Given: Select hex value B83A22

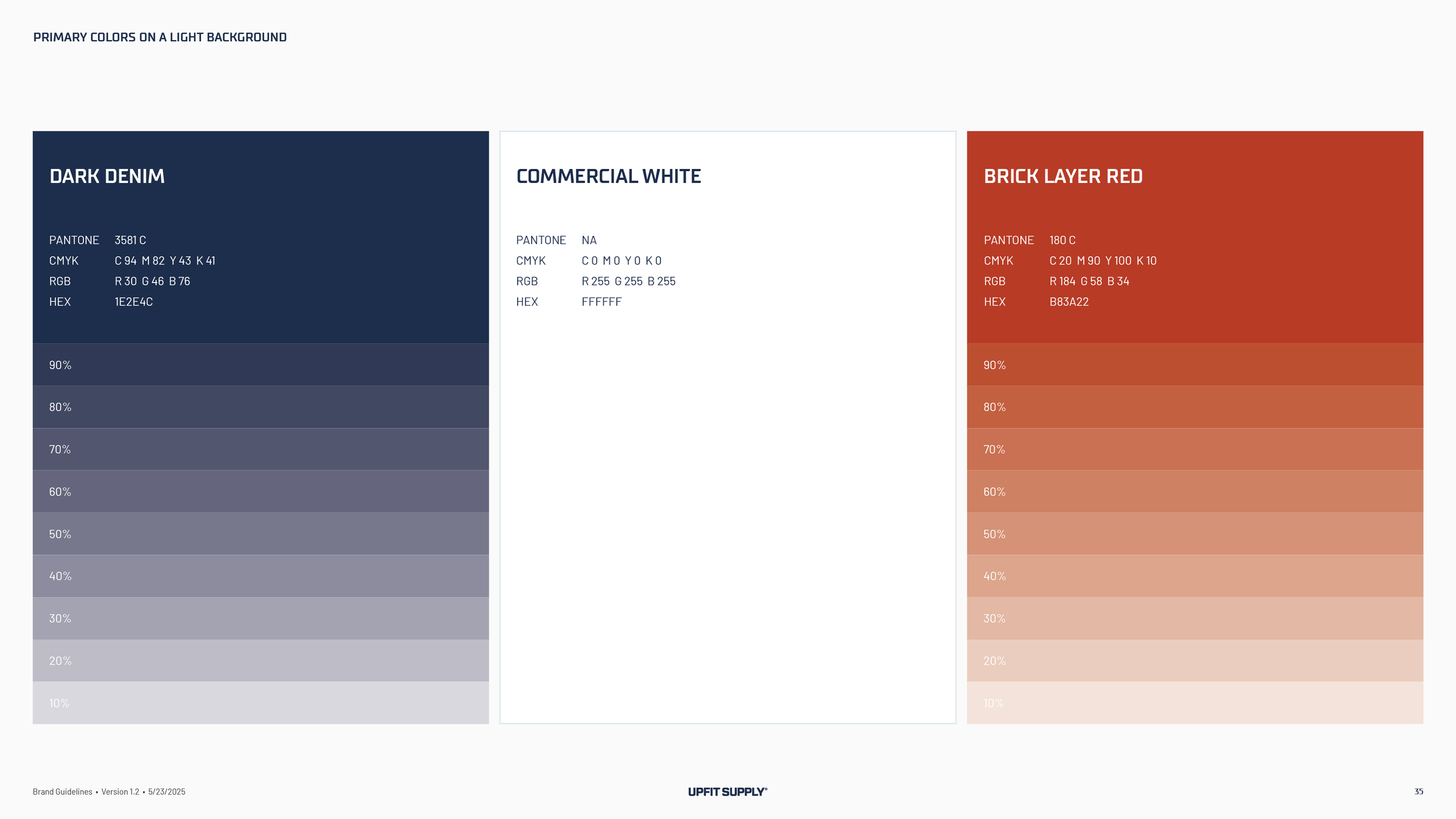Looking at the screenshot, I should pos(1069,302).
